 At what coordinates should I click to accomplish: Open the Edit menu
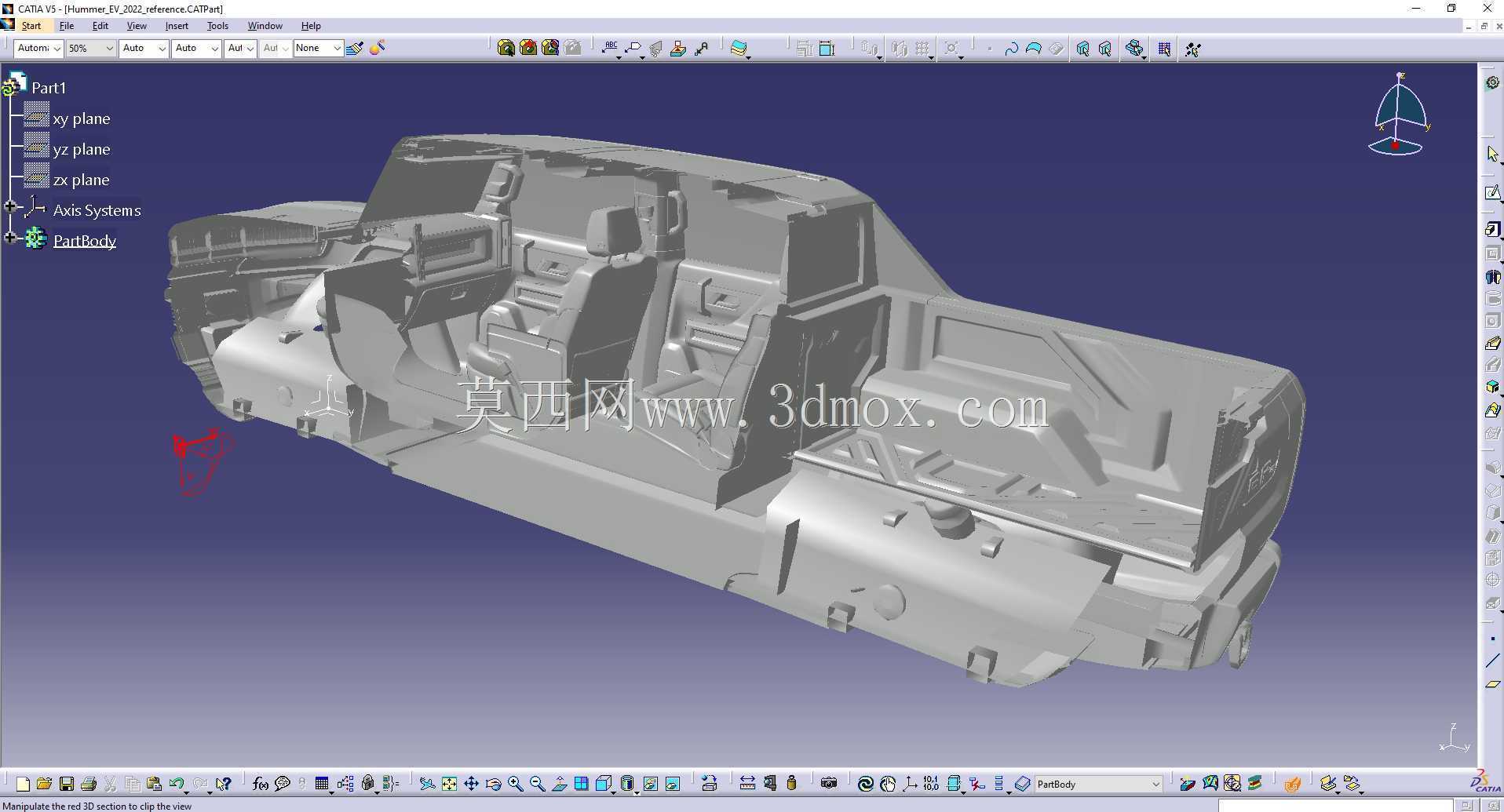(x=100, y=26)
